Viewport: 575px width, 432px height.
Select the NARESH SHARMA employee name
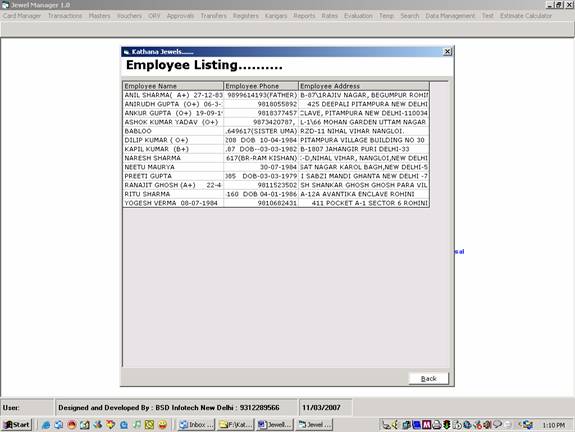pos(173,158)
